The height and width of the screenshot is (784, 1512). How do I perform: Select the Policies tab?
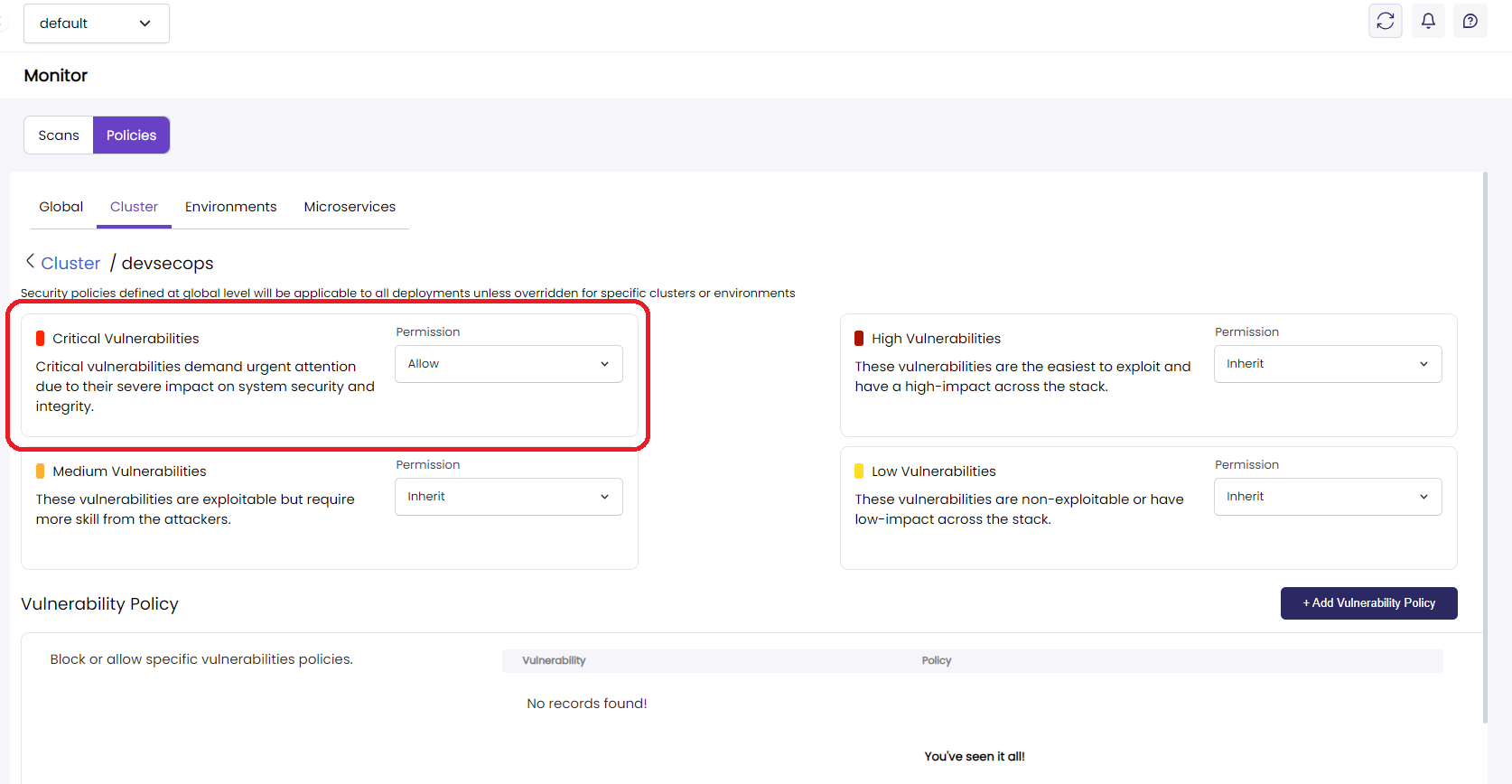pos(131,135)
